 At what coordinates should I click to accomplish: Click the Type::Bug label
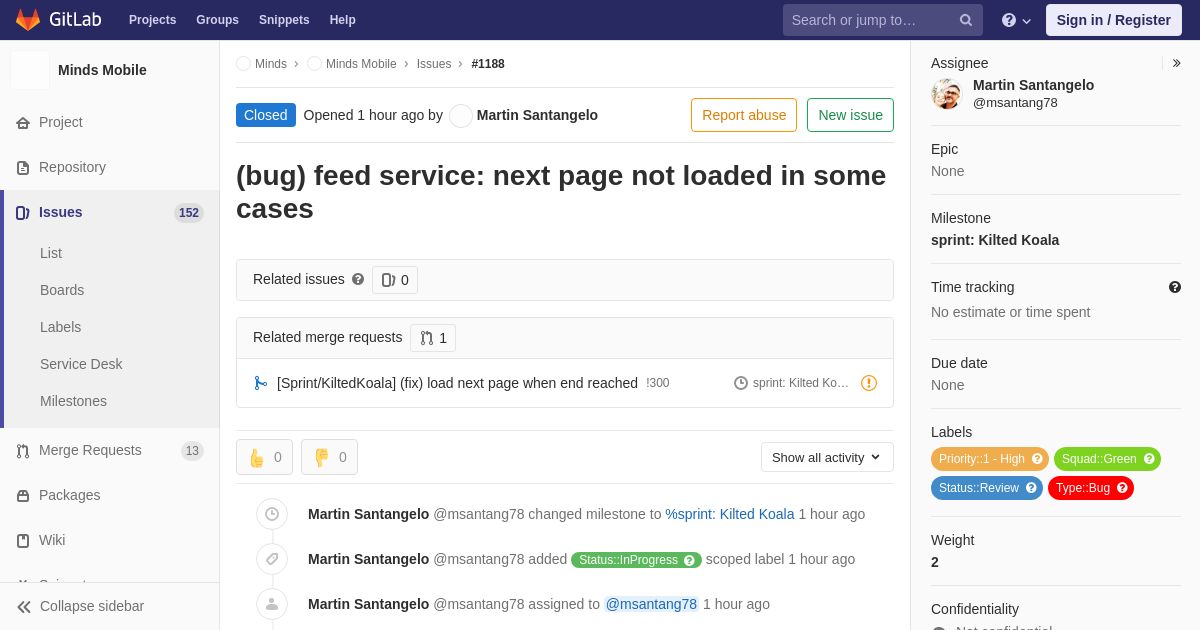pyautogui.click(x=1091, y=488)
